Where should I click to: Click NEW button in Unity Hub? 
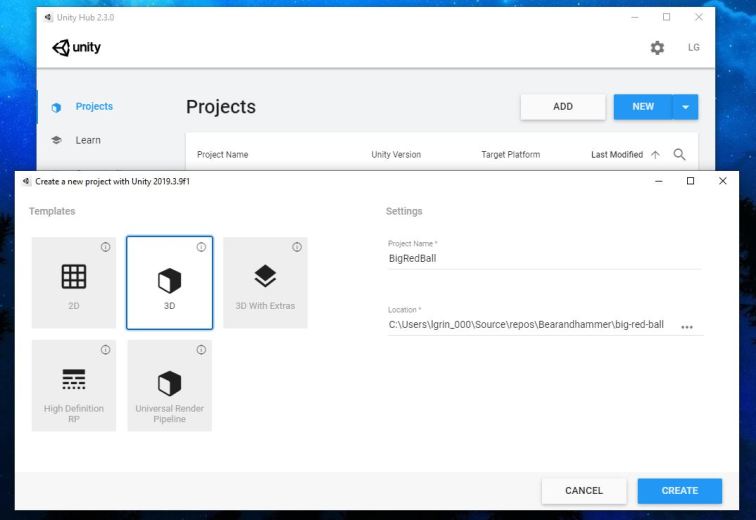click(x=643, y=107)
